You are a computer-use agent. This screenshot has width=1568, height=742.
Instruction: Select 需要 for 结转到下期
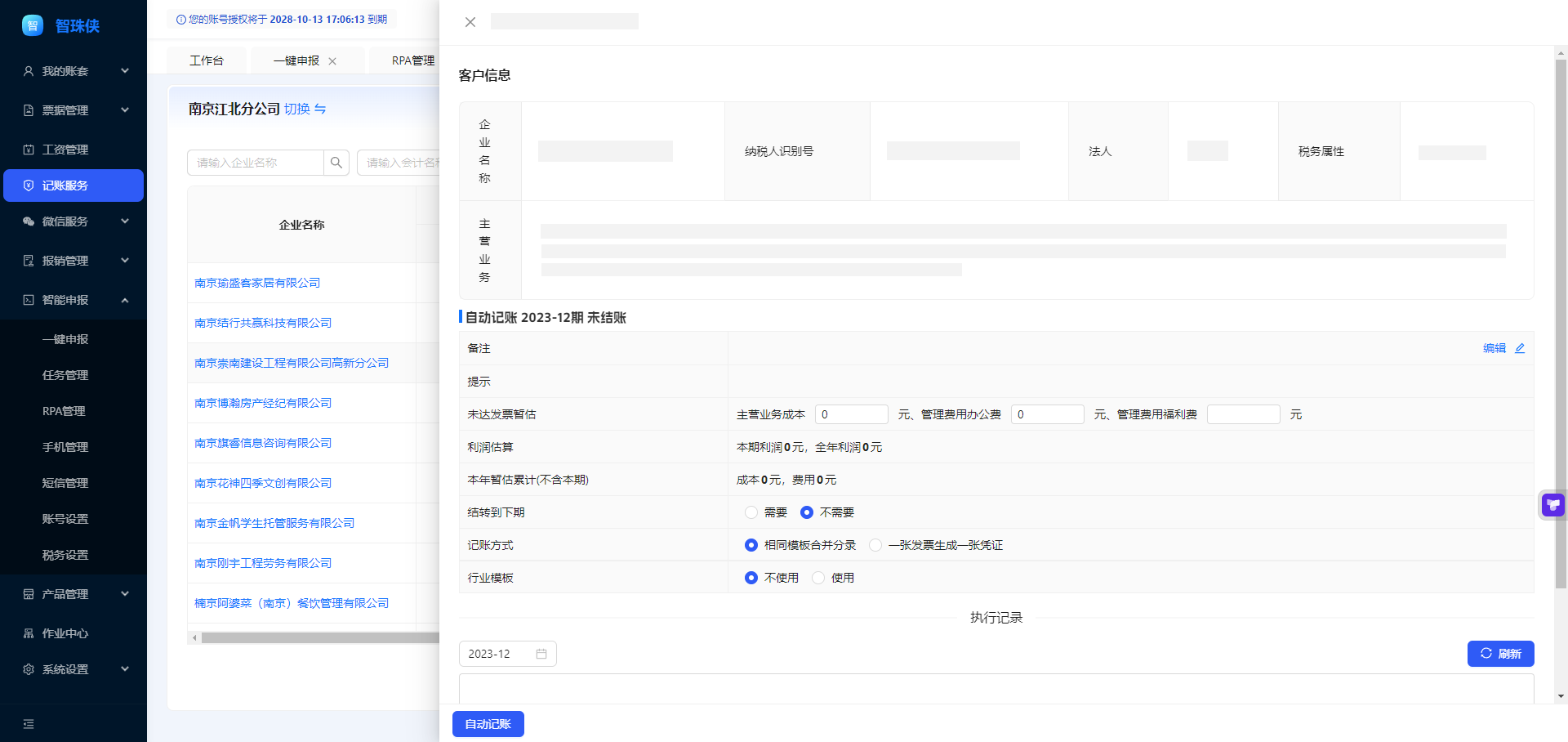(751, 512)
